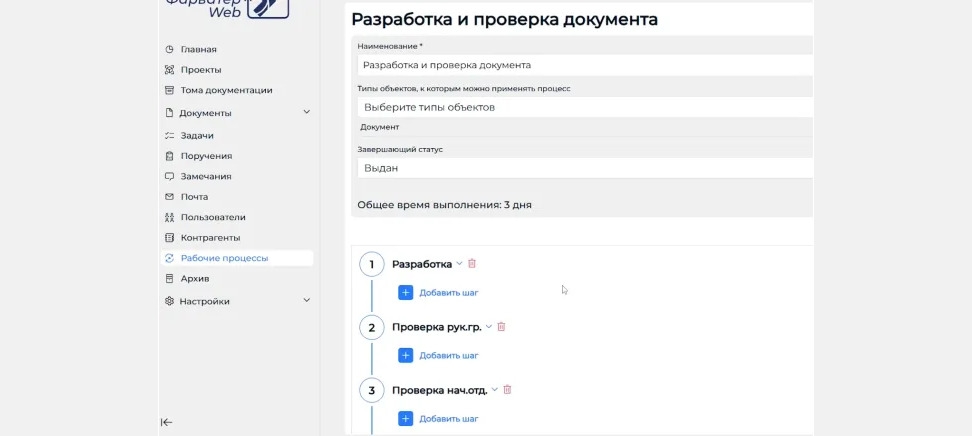The width and height of the screenshot is (972, 436).
Task: Click the Рабочие процессы cycle icon
Action: click(169, 259)
